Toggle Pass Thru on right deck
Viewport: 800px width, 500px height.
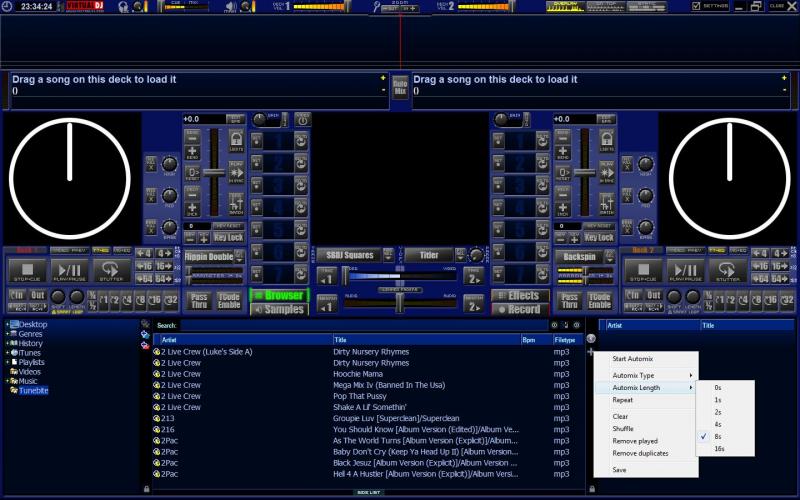tap(569, 301)
